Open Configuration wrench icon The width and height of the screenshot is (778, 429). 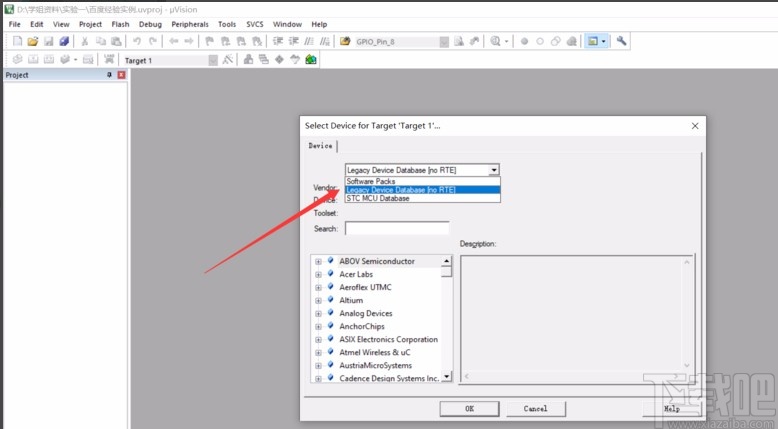621,41
